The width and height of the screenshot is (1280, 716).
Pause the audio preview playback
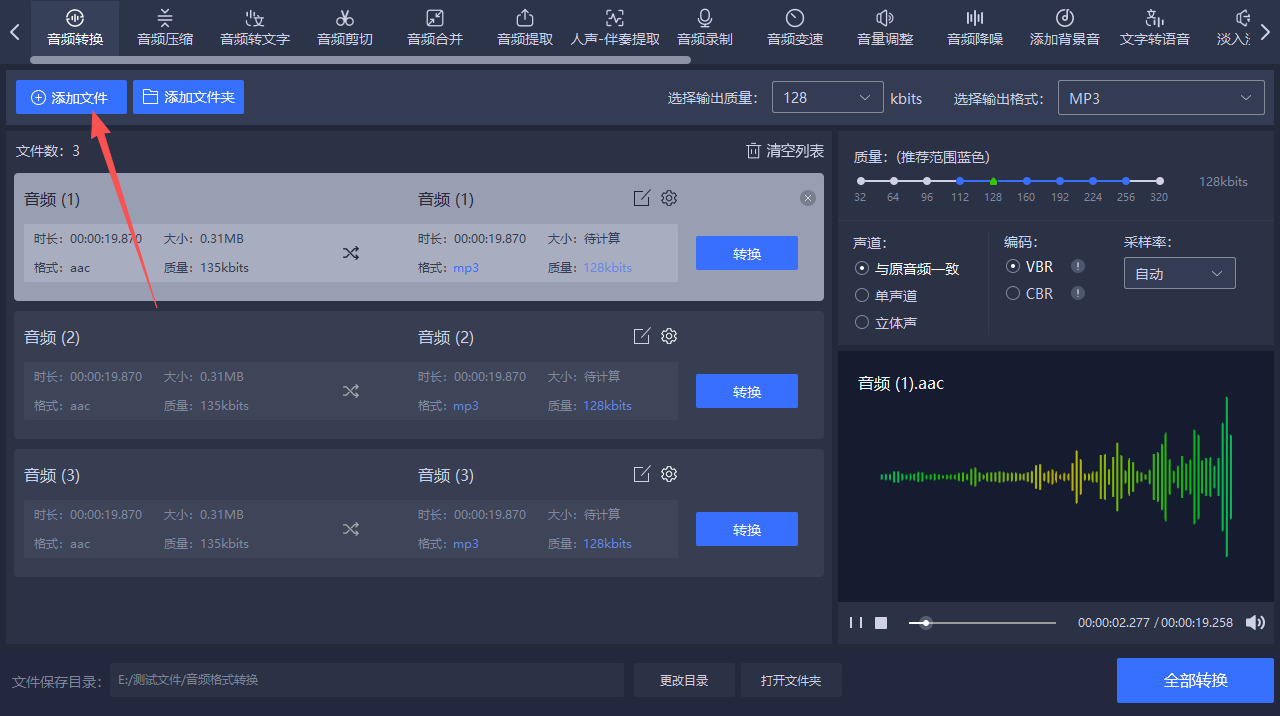click(856, 623)
